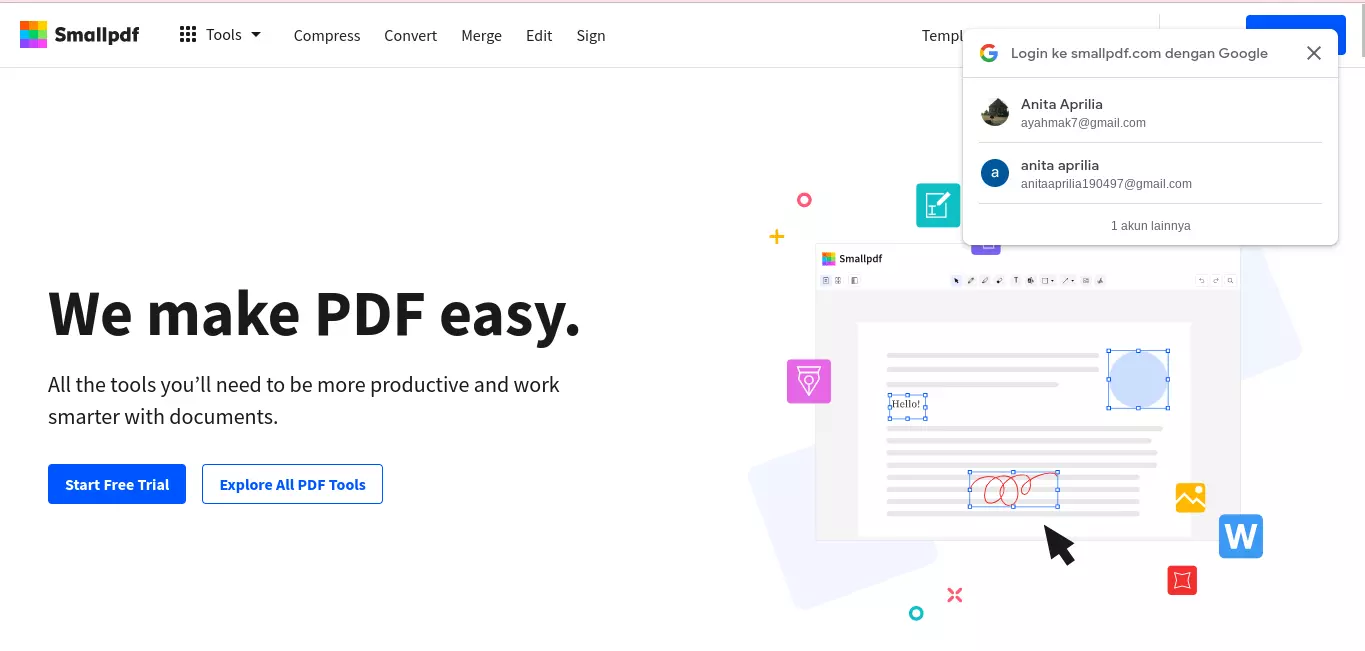Click the blue Word 'W' icon
The width and height of the screenshot is (1365, 651).
[1241, 536]
